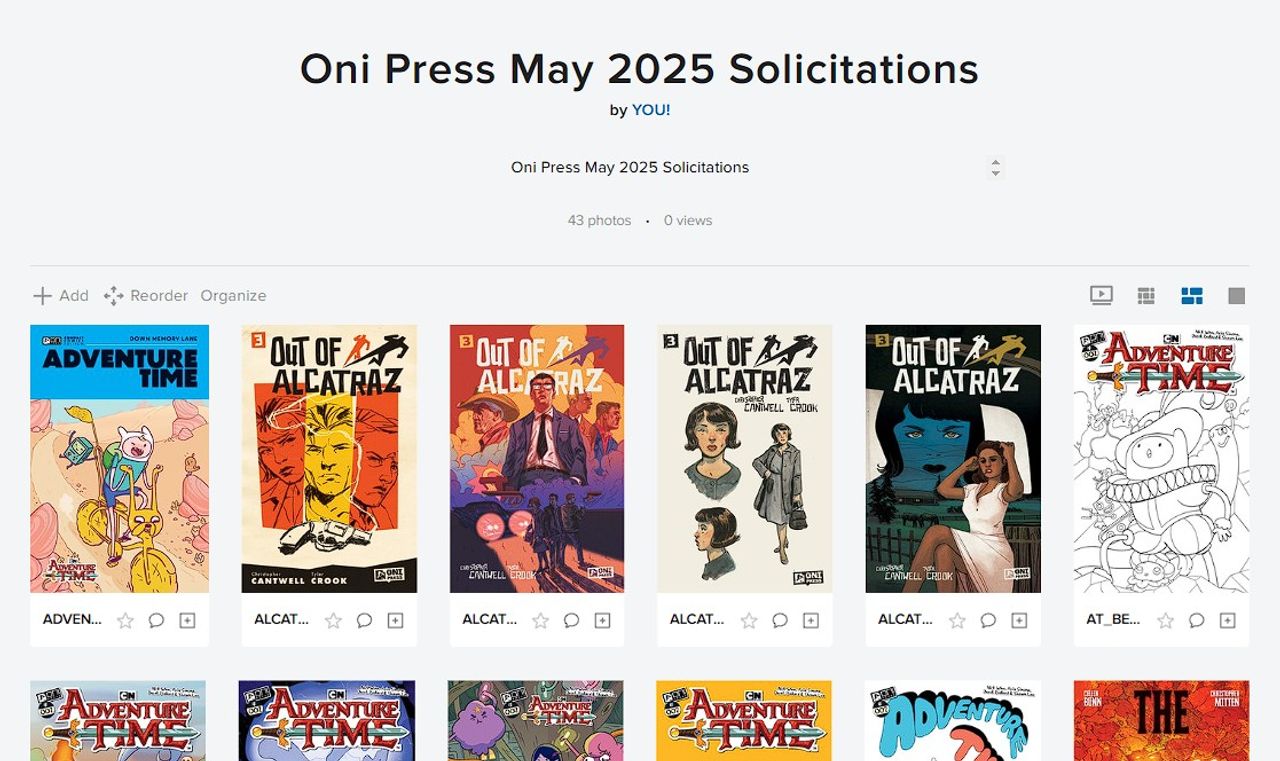This screenshot has height=761, width=1280.
Task: Click the AT_BE... photo title
Action: pos(1113,620)
